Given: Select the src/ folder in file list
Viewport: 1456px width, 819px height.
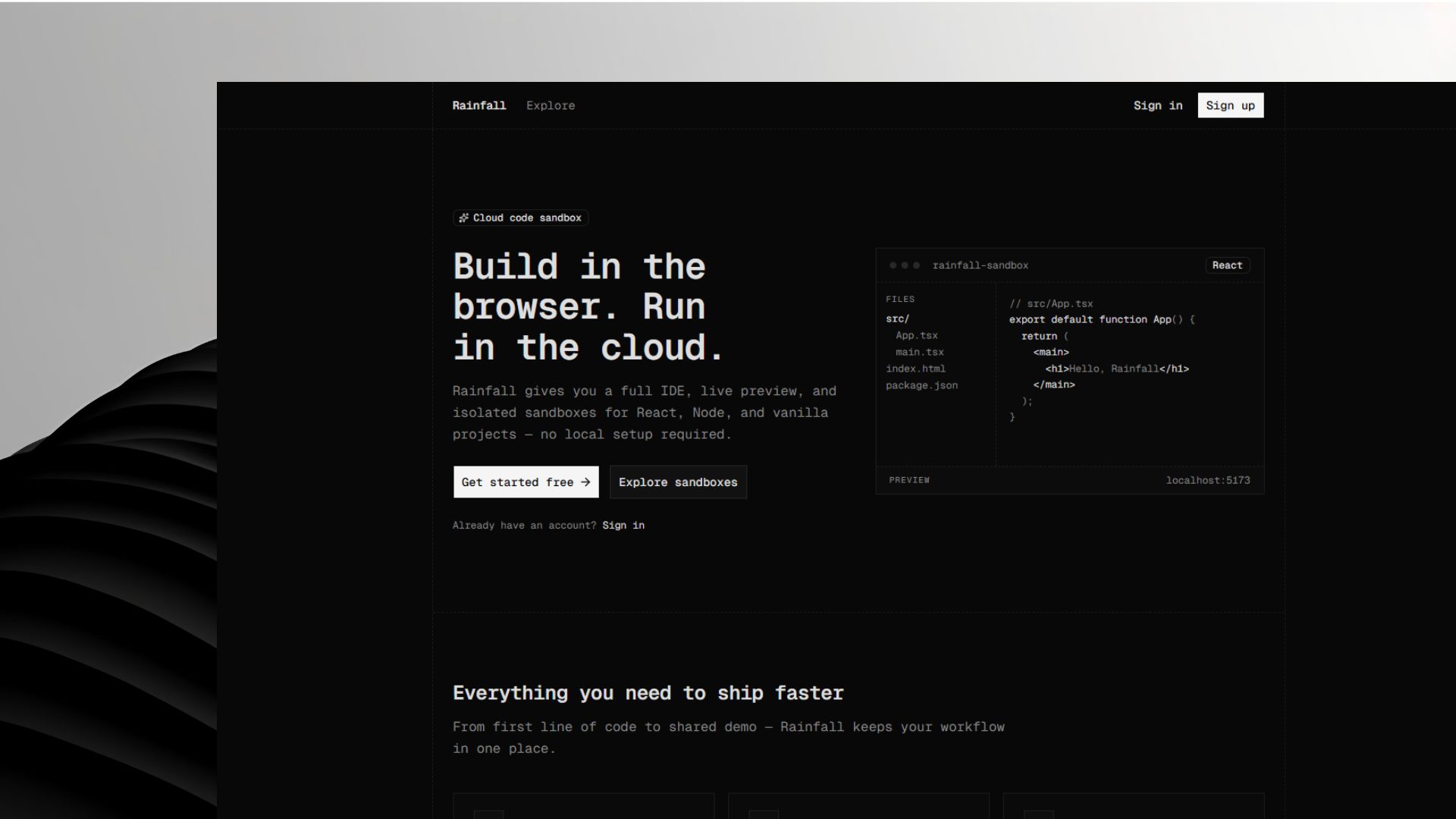Looking at the screenshot, I should pos(897,319).
